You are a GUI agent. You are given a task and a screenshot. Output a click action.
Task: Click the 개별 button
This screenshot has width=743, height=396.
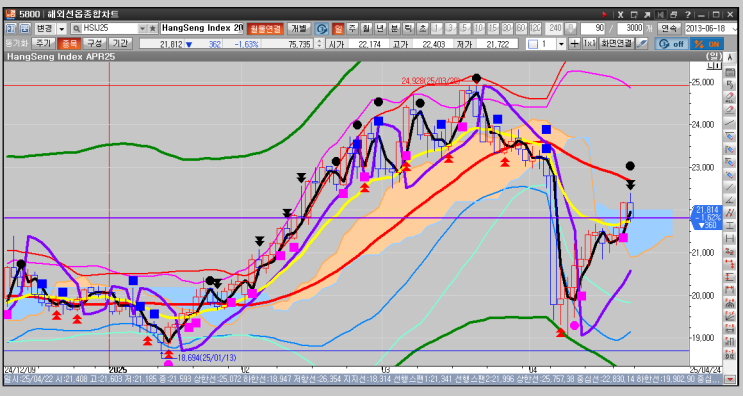299,29
